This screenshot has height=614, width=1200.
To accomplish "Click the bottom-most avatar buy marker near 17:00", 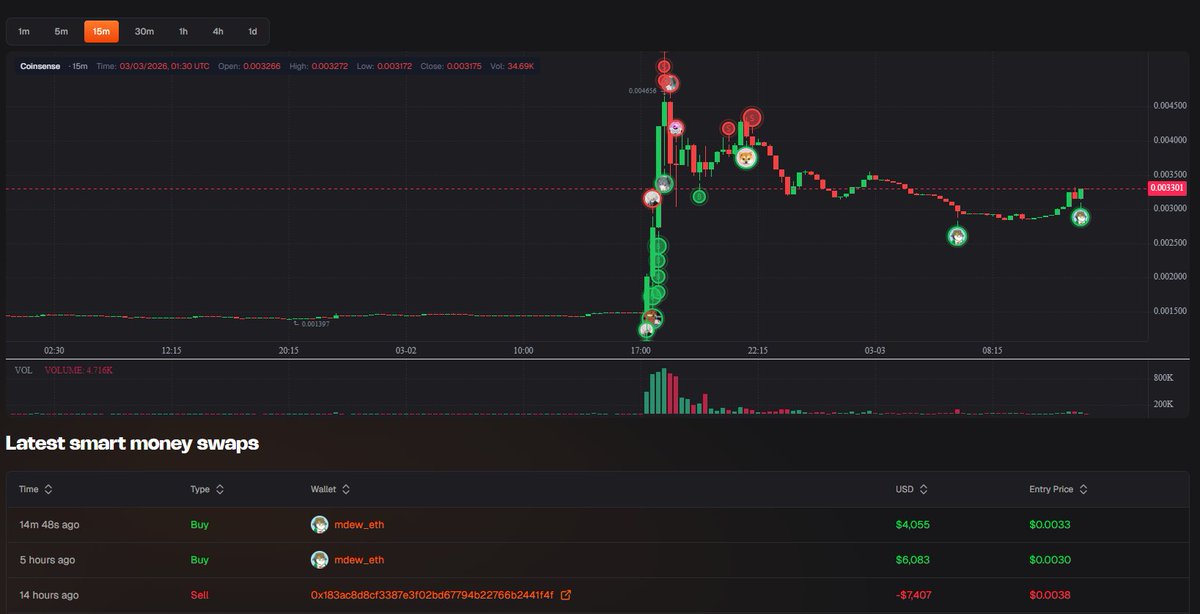I will 647,330.
